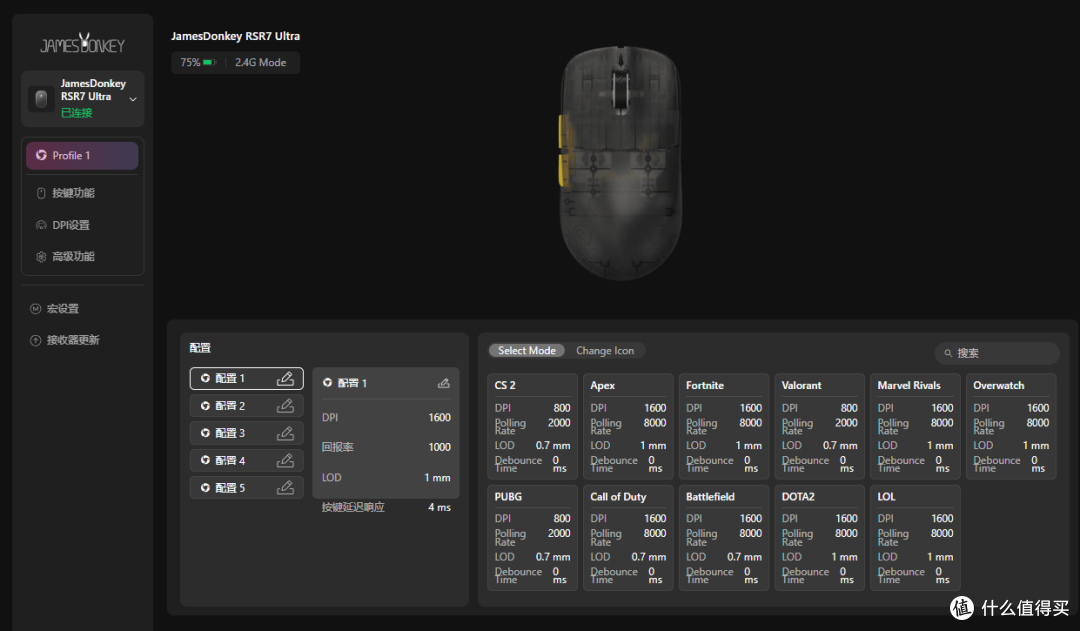Edit name of 配置 4
The image size is (1080, 631).
tap(285, 460)
